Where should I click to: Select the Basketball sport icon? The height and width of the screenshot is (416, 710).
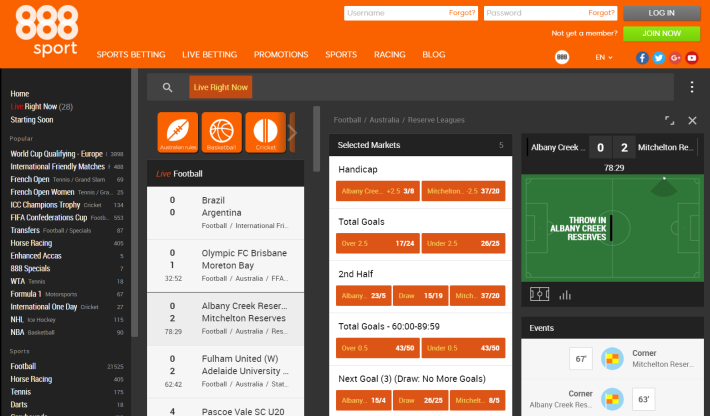point(221,132)
